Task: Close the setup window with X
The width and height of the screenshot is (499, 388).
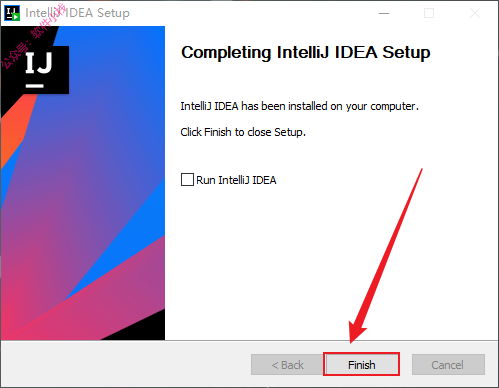Action: click(x=475, y=13)
